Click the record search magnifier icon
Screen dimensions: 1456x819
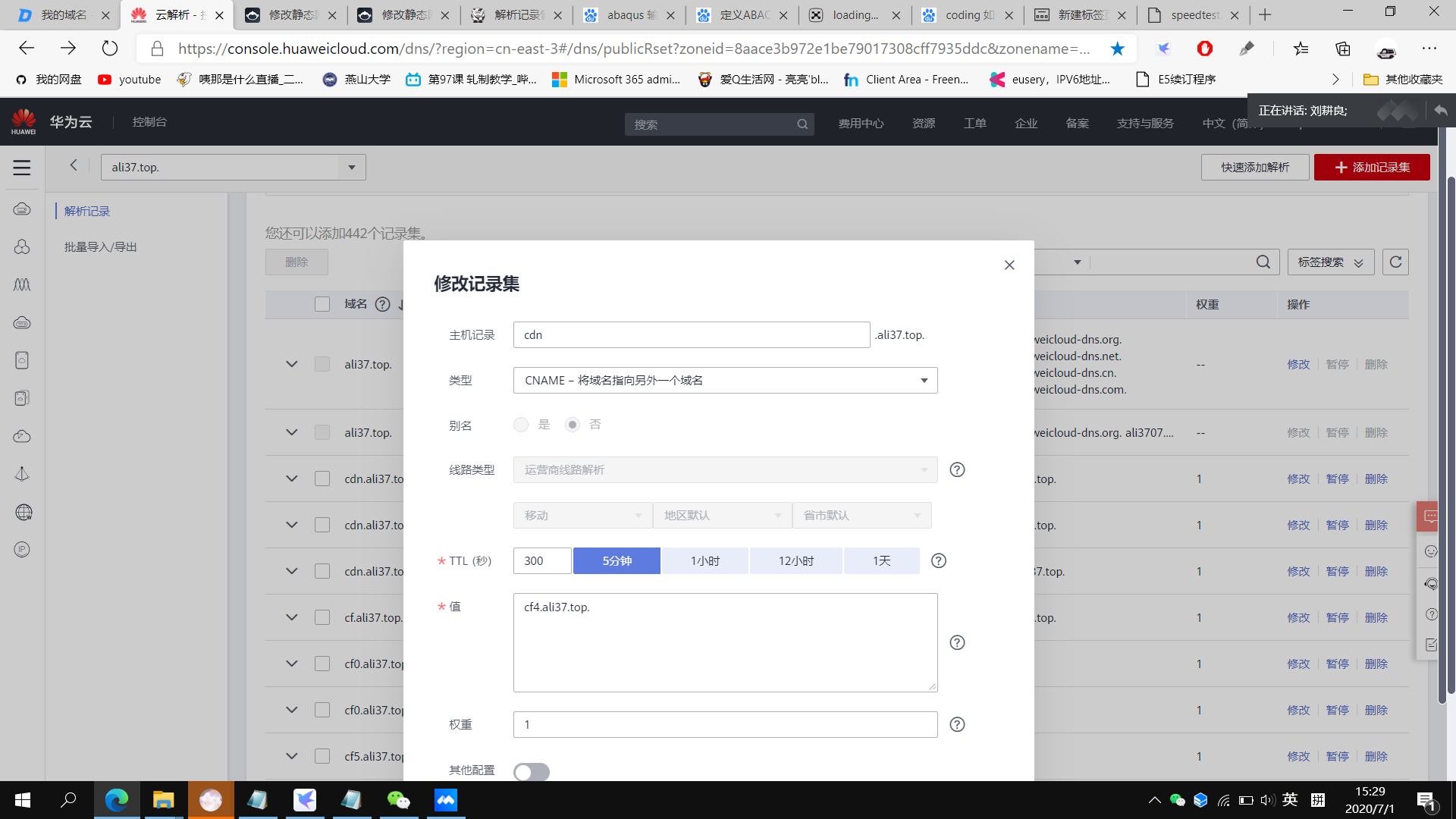click(1263, 262)
